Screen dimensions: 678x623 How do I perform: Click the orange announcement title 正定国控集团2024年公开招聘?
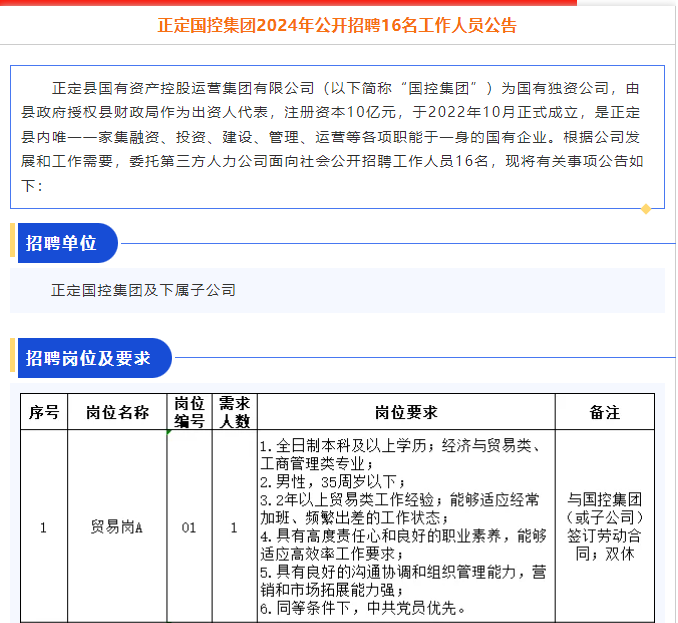338,26
